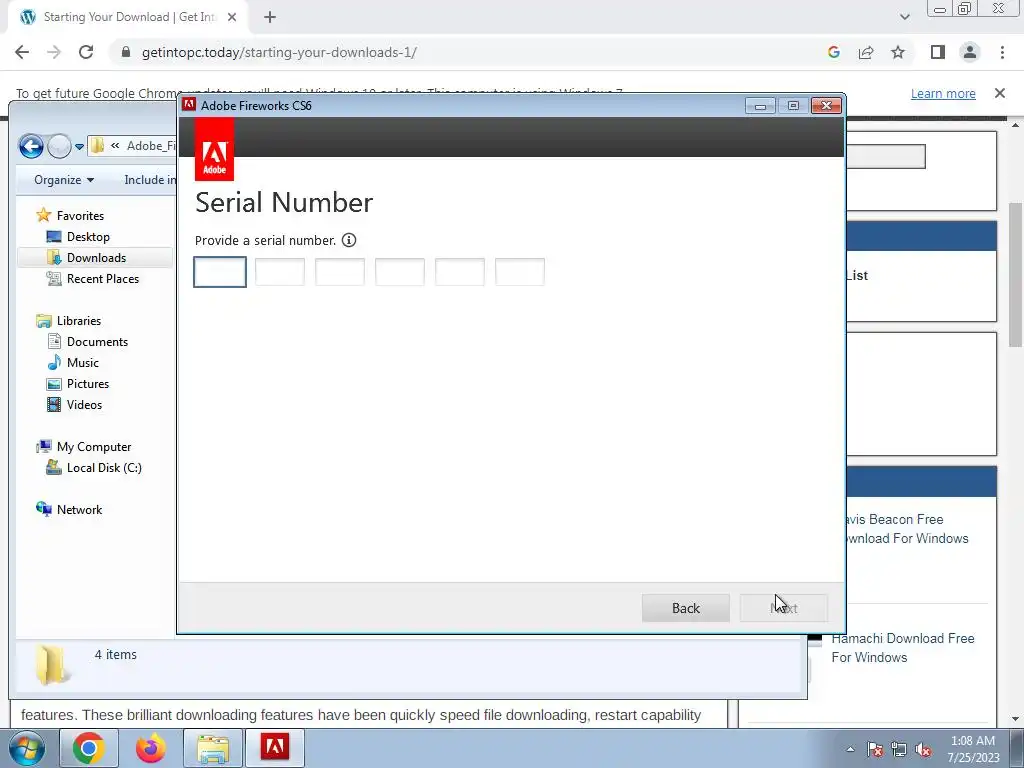The width and height of the screenshot is (1024, 768).
Task: Focus the sixth serial number box
Action: [x=520, y=272]
